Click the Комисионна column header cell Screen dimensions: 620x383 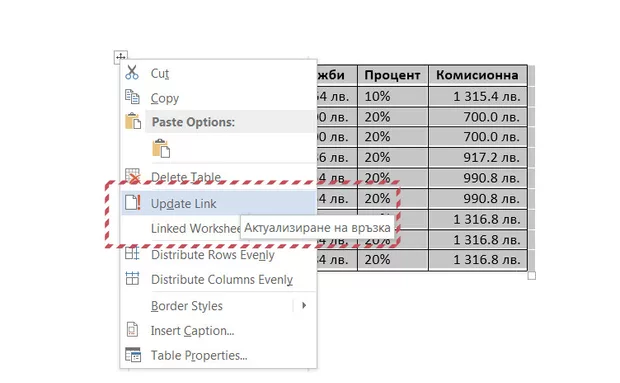click(478, 75)
